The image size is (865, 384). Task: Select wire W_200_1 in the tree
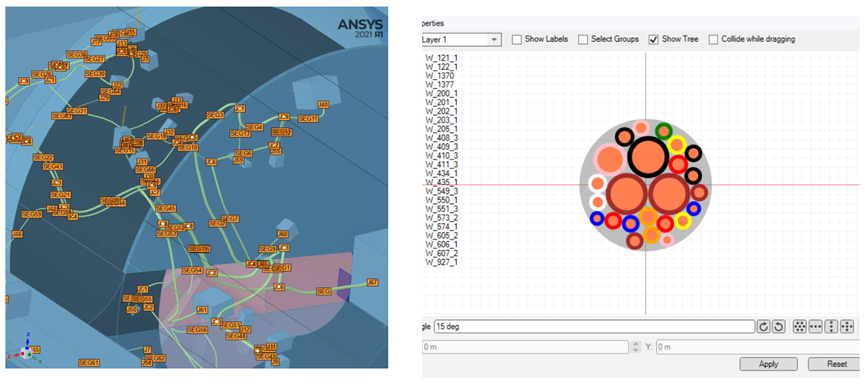pyautogui.click(x=441, y=93)
